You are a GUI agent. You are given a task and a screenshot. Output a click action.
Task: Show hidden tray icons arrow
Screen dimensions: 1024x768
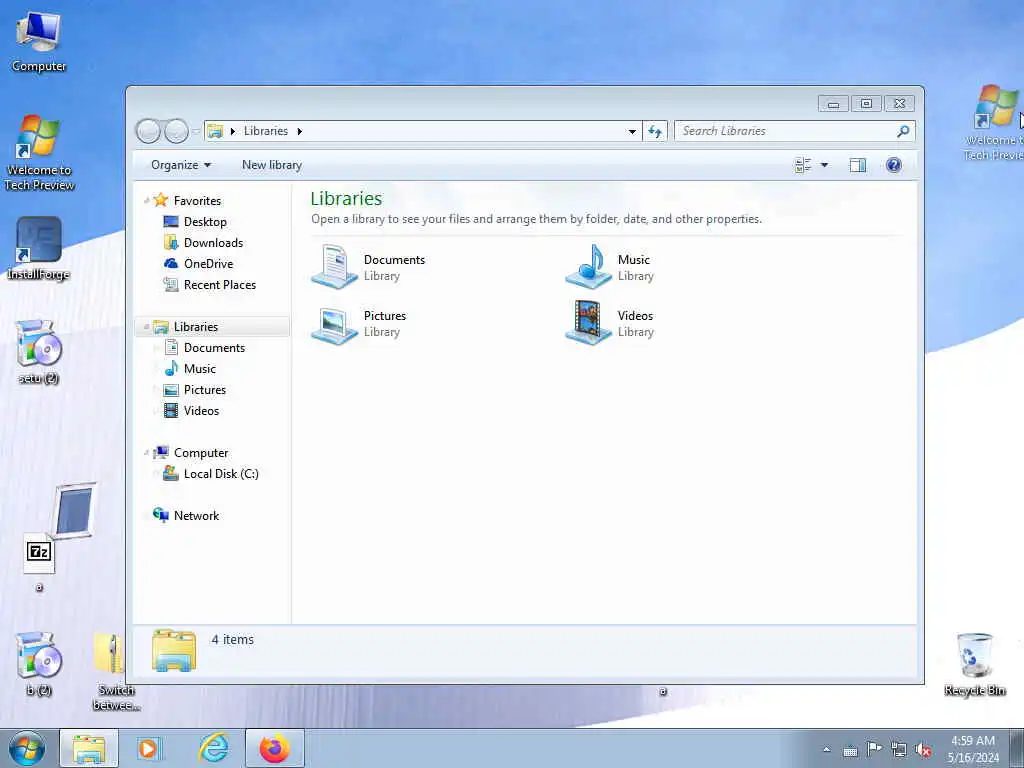[x=827, y=750]
